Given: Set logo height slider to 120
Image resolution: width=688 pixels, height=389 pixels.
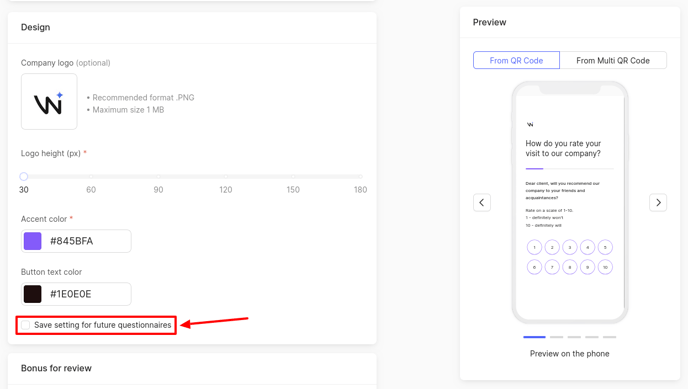Looking at the screenshot, I should coord(226,176).
